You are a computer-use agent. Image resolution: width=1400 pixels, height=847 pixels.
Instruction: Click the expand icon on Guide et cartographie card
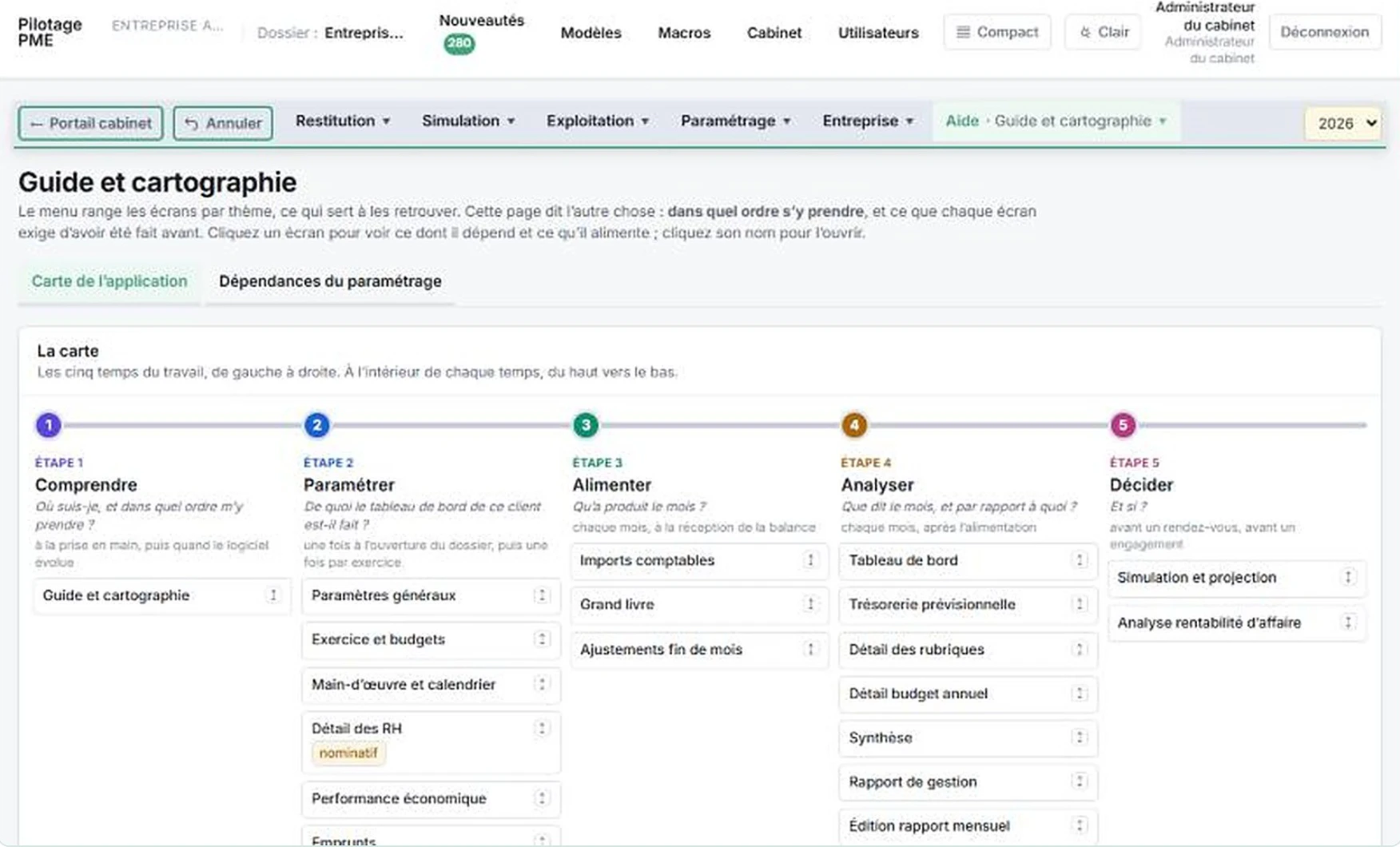pos(272,595)
